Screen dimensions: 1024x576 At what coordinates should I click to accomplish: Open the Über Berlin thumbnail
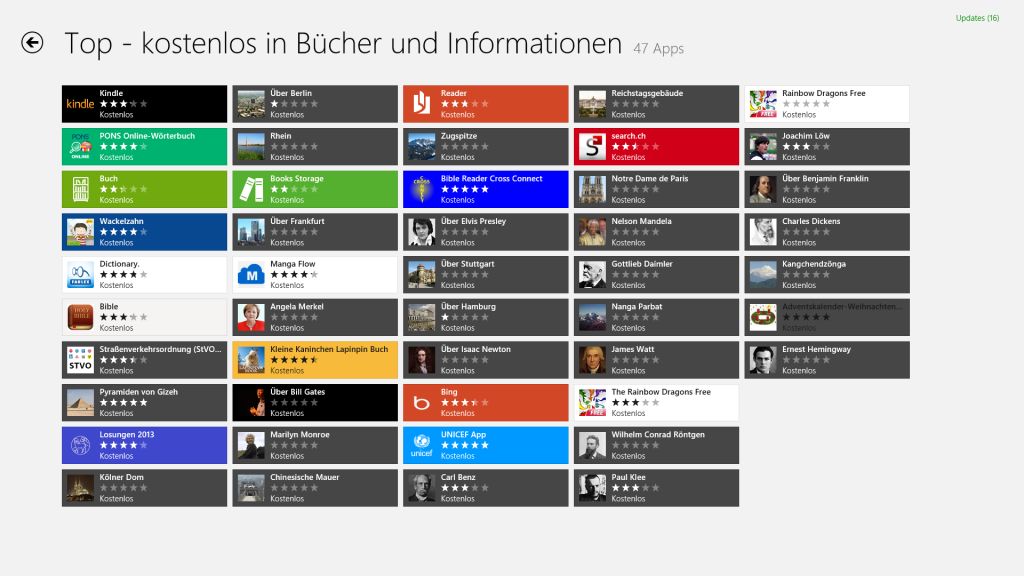tap(251, 104)
